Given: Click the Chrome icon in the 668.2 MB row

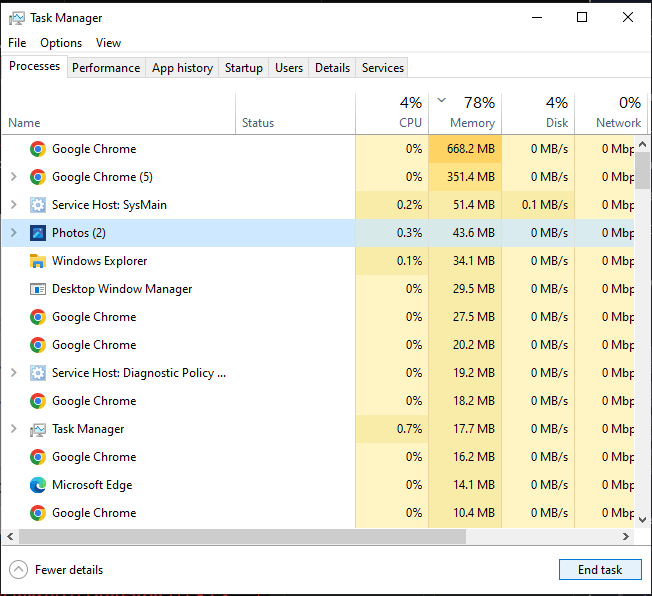Looking at the screenshot, I should 38,149.
